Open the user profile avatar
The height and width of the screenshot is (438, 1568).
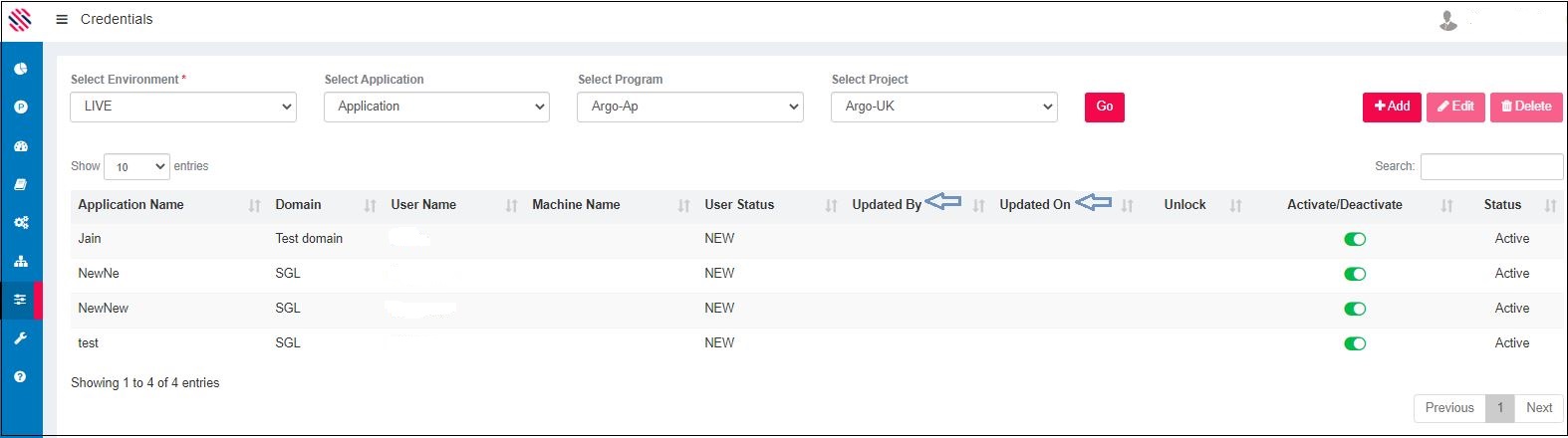point(1448,20)
